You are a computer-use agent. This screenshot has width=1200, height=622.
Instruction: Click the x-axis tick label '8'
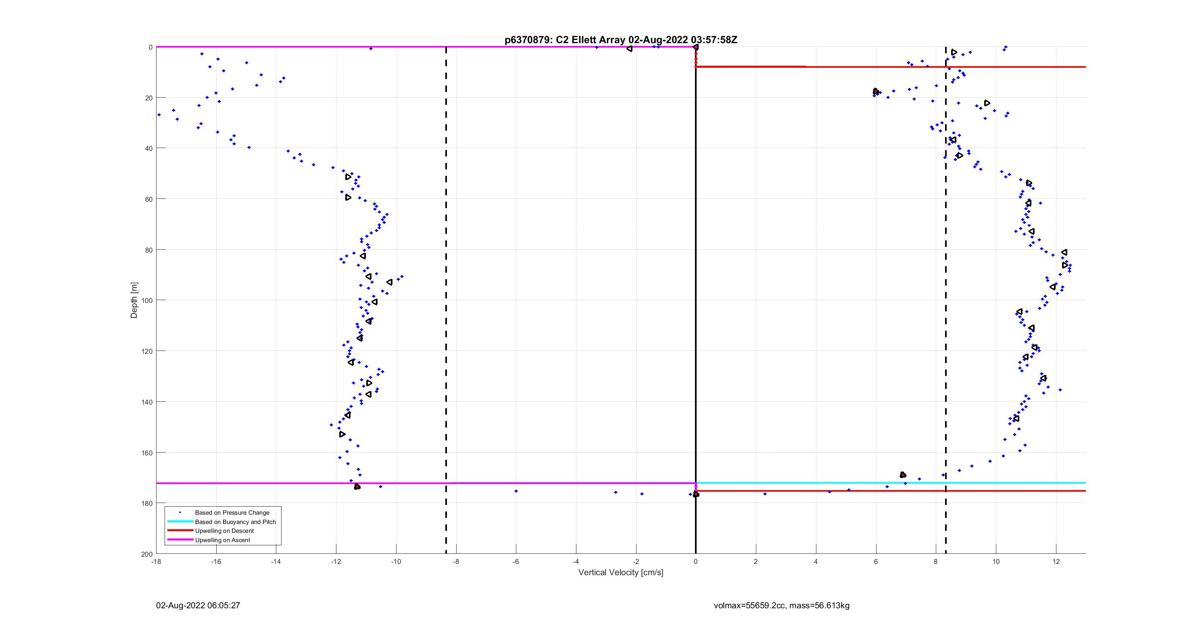936,561
